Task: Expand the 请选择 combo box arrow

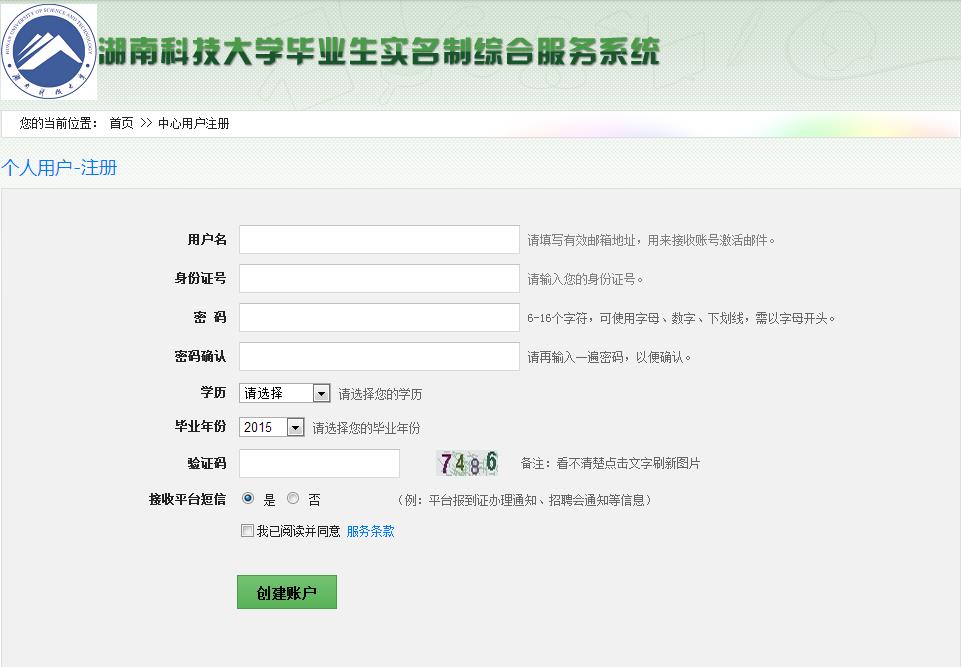Action: (x=320, y=392)
